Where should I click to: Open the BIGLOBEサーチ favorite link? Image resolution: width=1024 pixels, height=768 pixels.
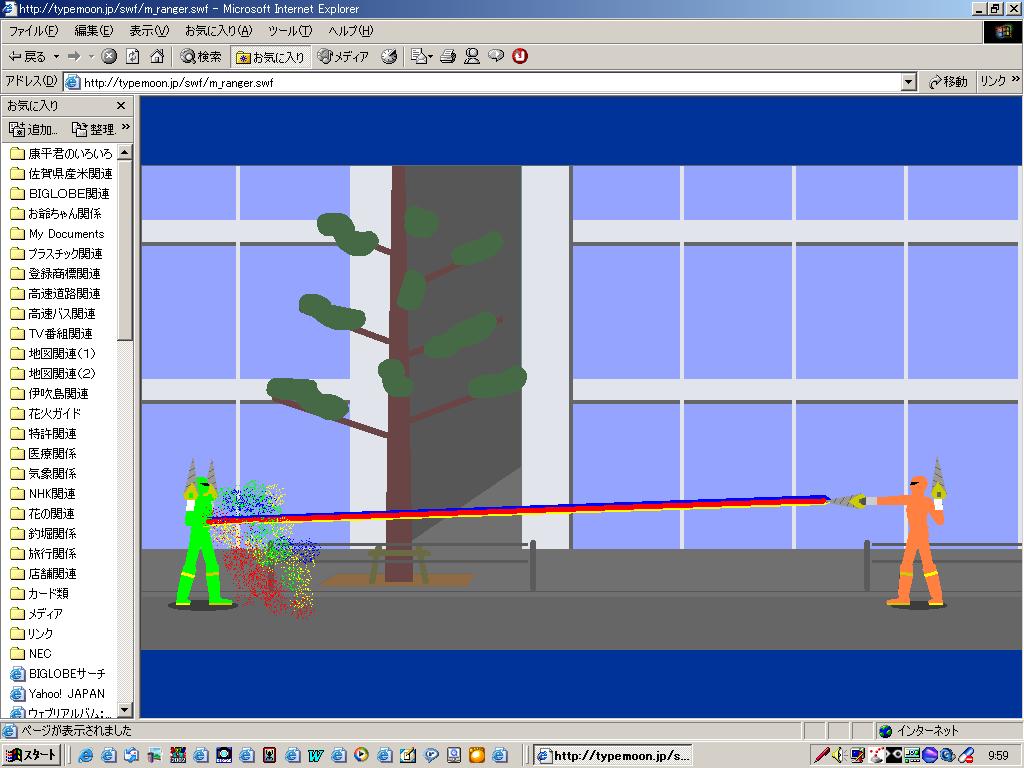coord(58,673)
